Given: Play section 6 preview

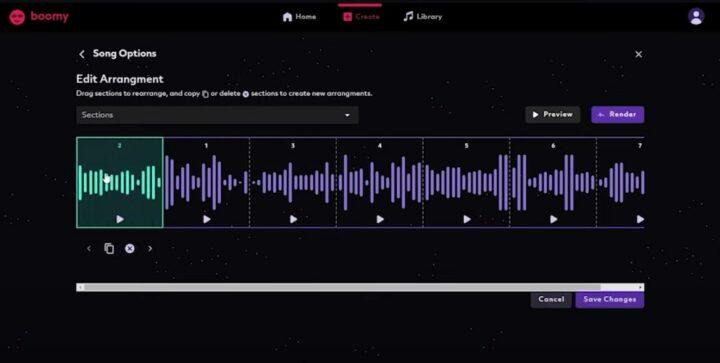Looking at the screenshot, I should (554, 219).
